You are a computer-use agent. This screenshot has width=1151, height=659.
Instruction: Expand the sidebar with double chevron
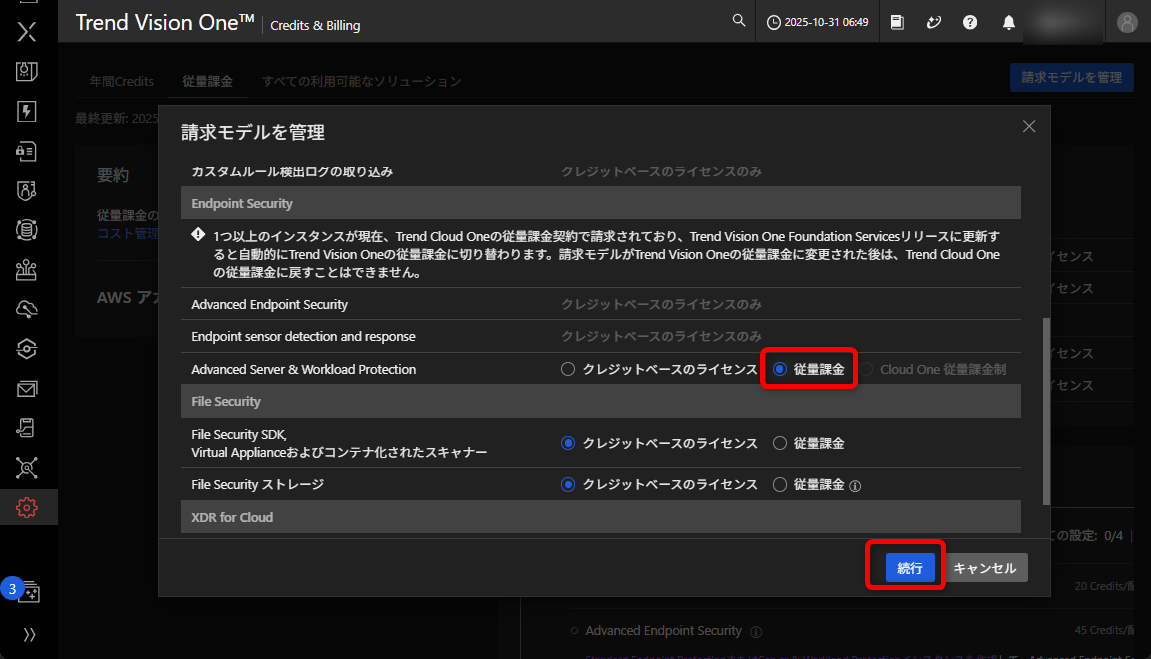click(29, 635)
